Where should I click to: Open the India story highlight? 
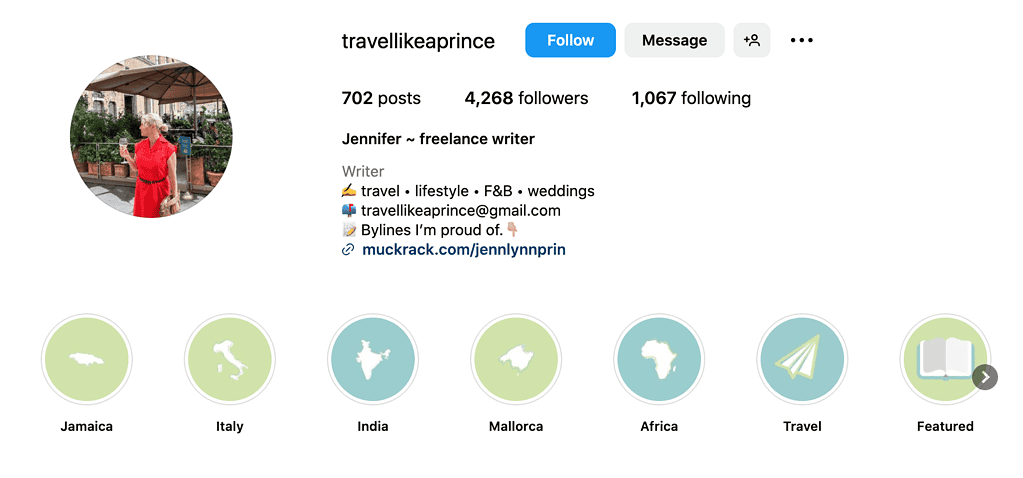click(x=373, y=359)
